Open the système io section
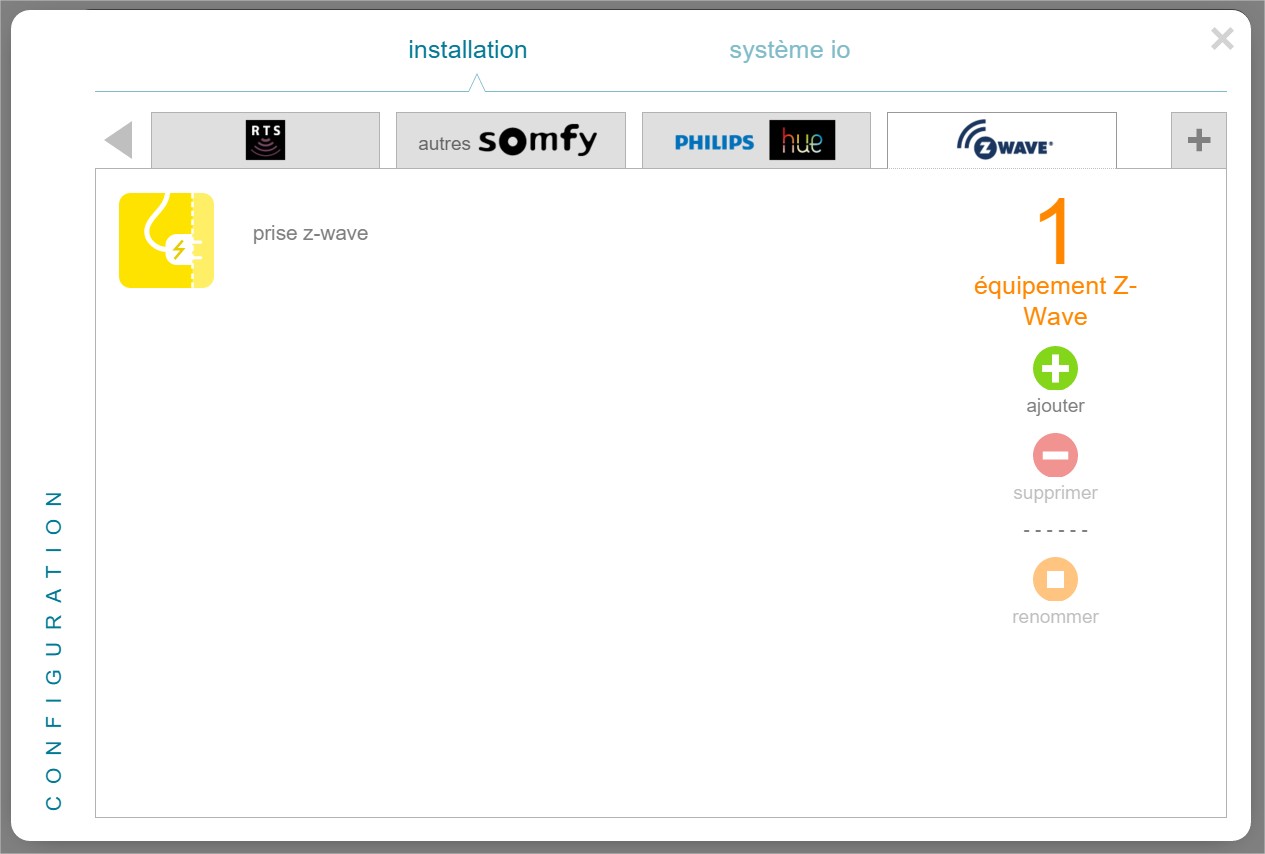The image size is (1265, 854). pyautogui.click(x=789, y=50)
